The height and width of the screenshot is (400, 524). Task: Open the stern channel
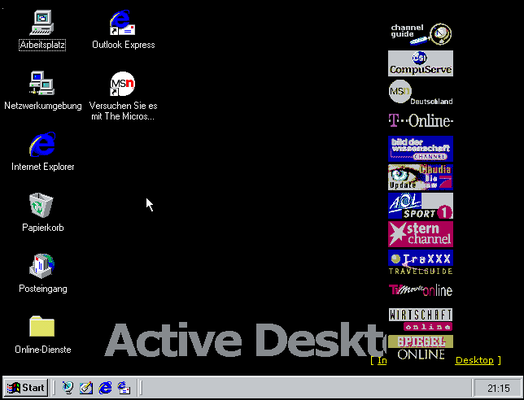421,234
